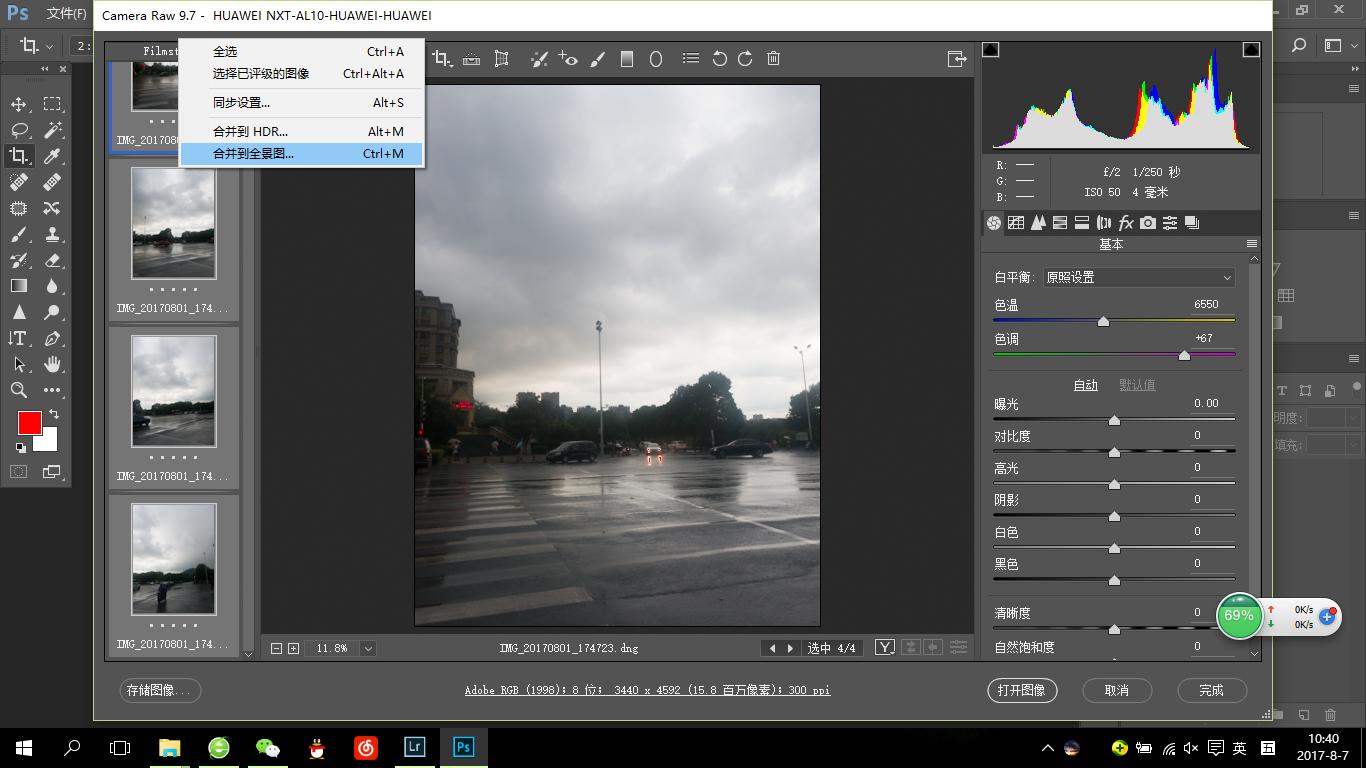Select the Straighten tool
Image resolution: width=1366 pixels, height=768 pixels.
coord(470,59)
